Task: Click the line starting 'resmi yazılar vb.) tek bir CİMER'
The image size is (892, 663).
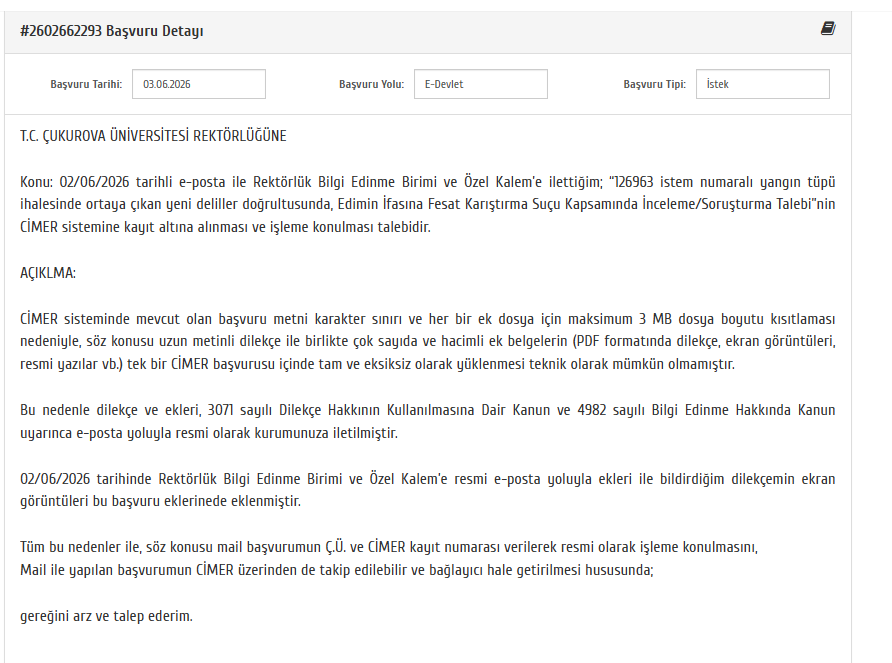Action: point(377,364)
